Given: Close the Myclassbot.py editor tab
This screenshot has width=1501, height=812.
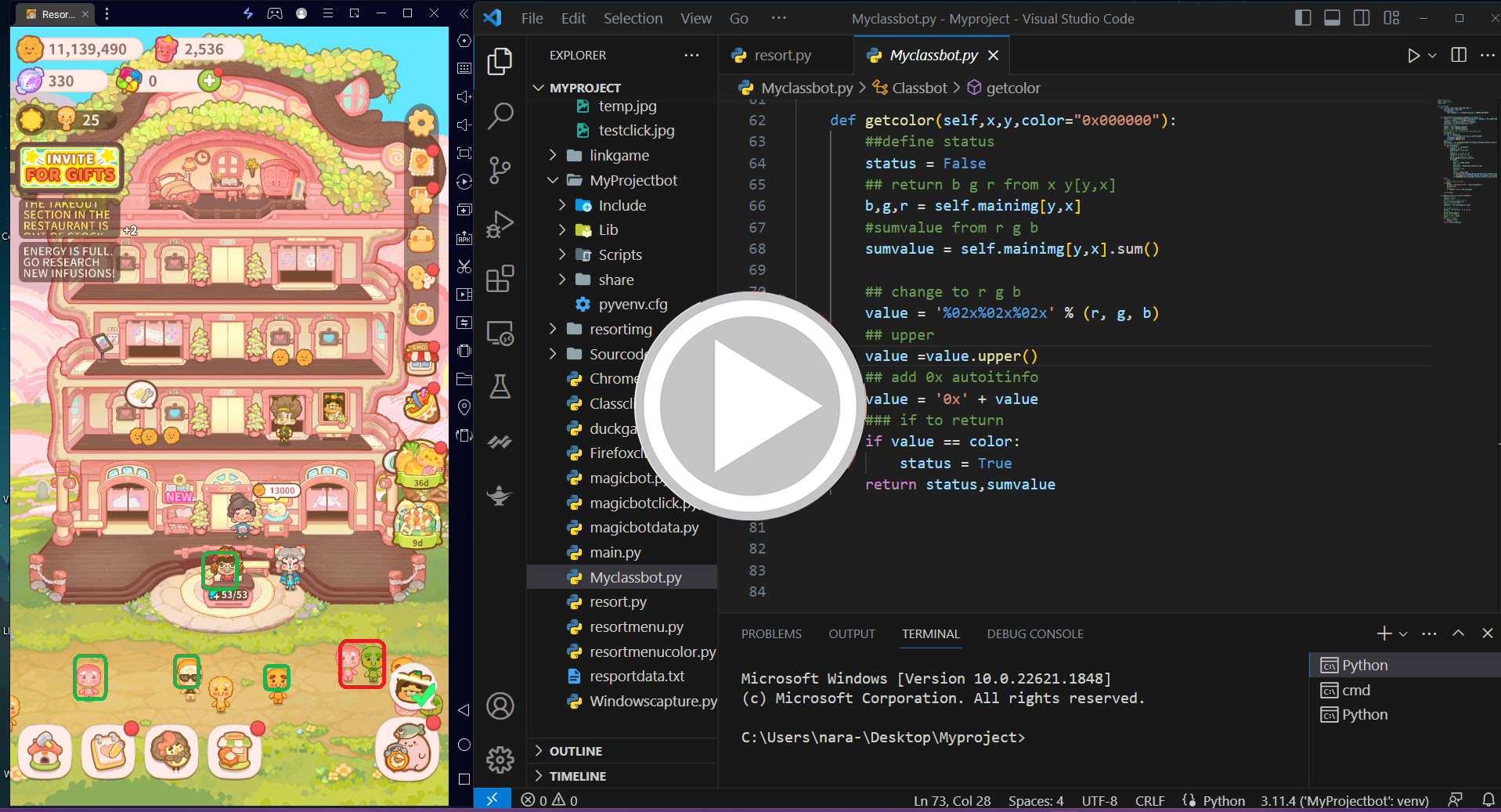Looking at the screenshot, I should coord(993,55).
